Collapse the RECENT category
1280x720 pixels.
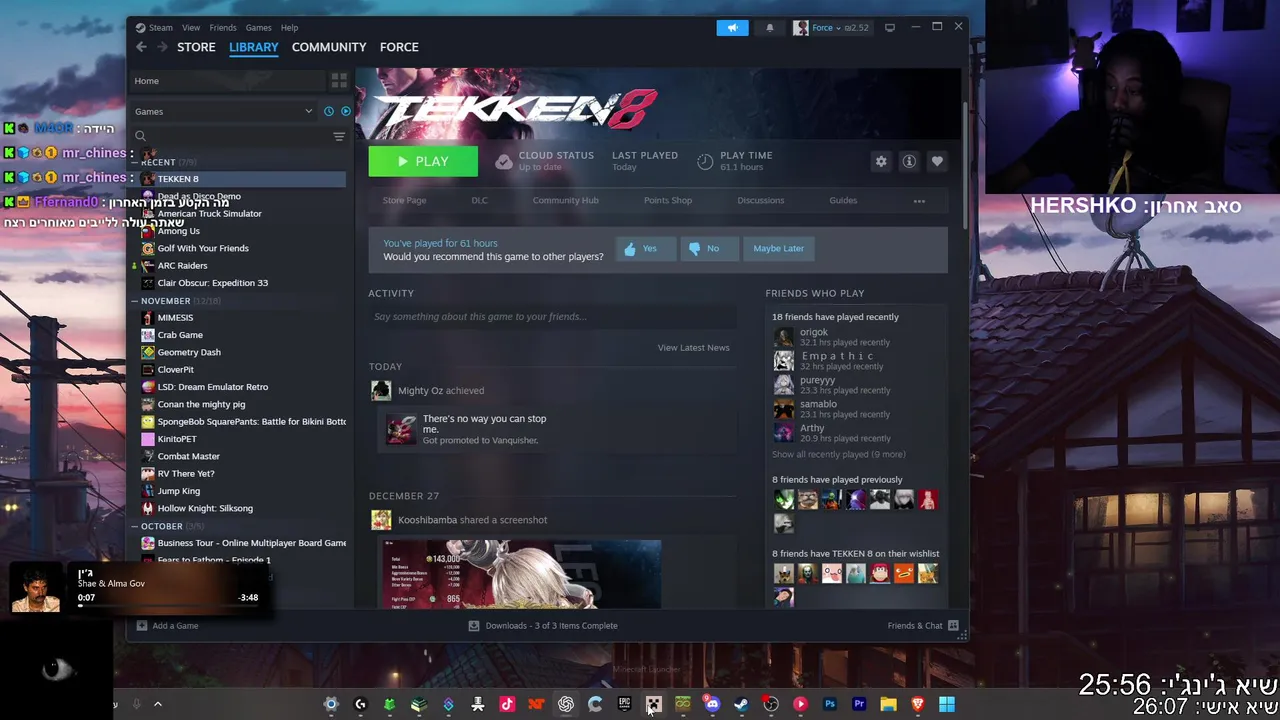(x=135, y=162)
